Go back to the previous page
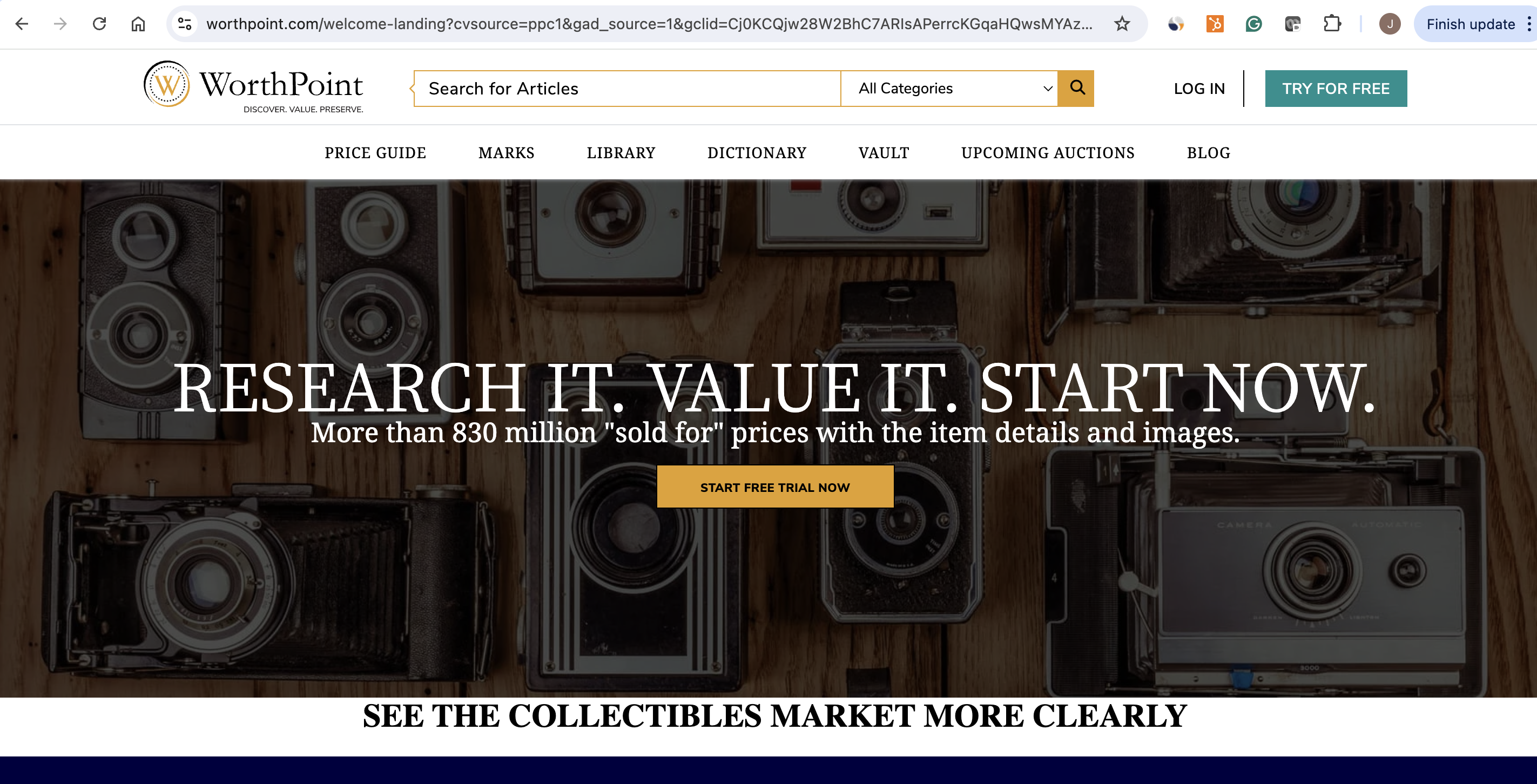Screen dimensions: 1537x784 22,24
